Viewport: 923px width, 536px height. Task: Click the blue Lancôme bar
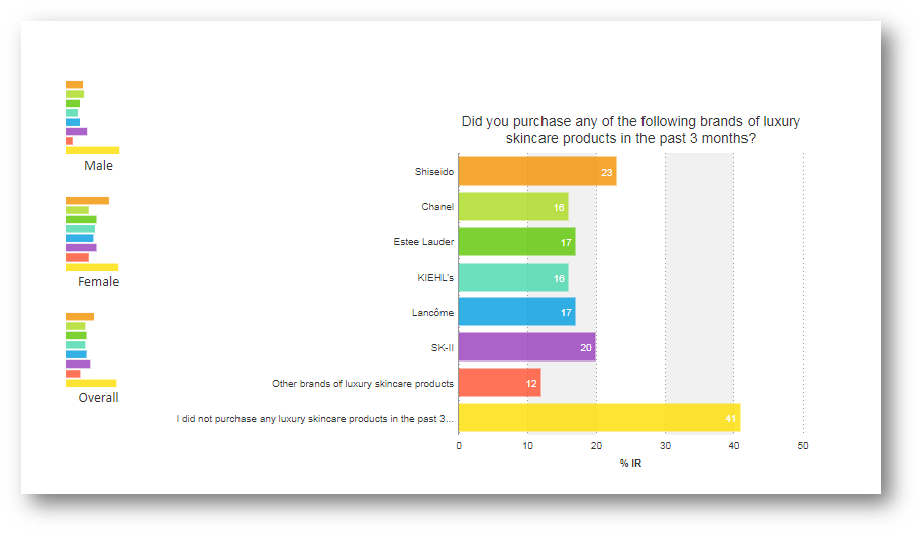pyautogui.click(x=517, y=312)
